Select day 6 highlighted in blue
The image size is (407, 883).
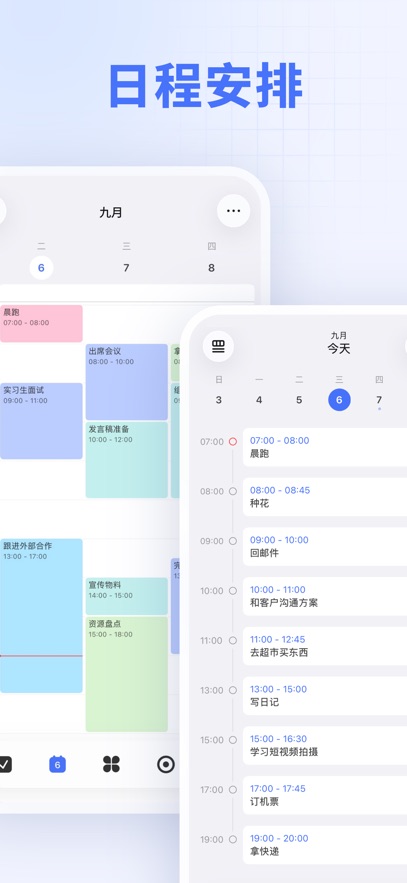coord(339,400)
